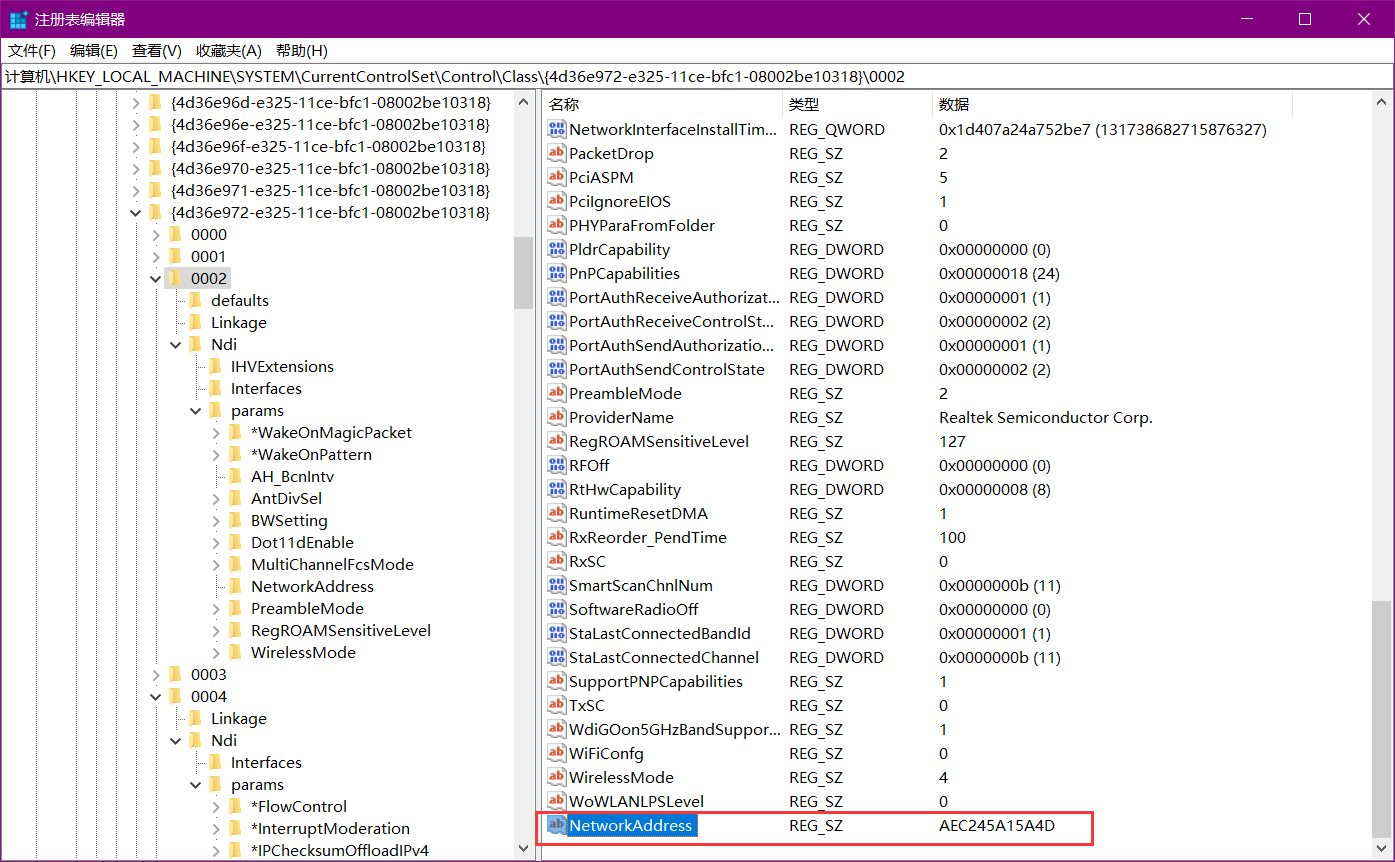Click the Realtek Semiconductor Corp. data value
The image size is (1395, 862).
1046,417
